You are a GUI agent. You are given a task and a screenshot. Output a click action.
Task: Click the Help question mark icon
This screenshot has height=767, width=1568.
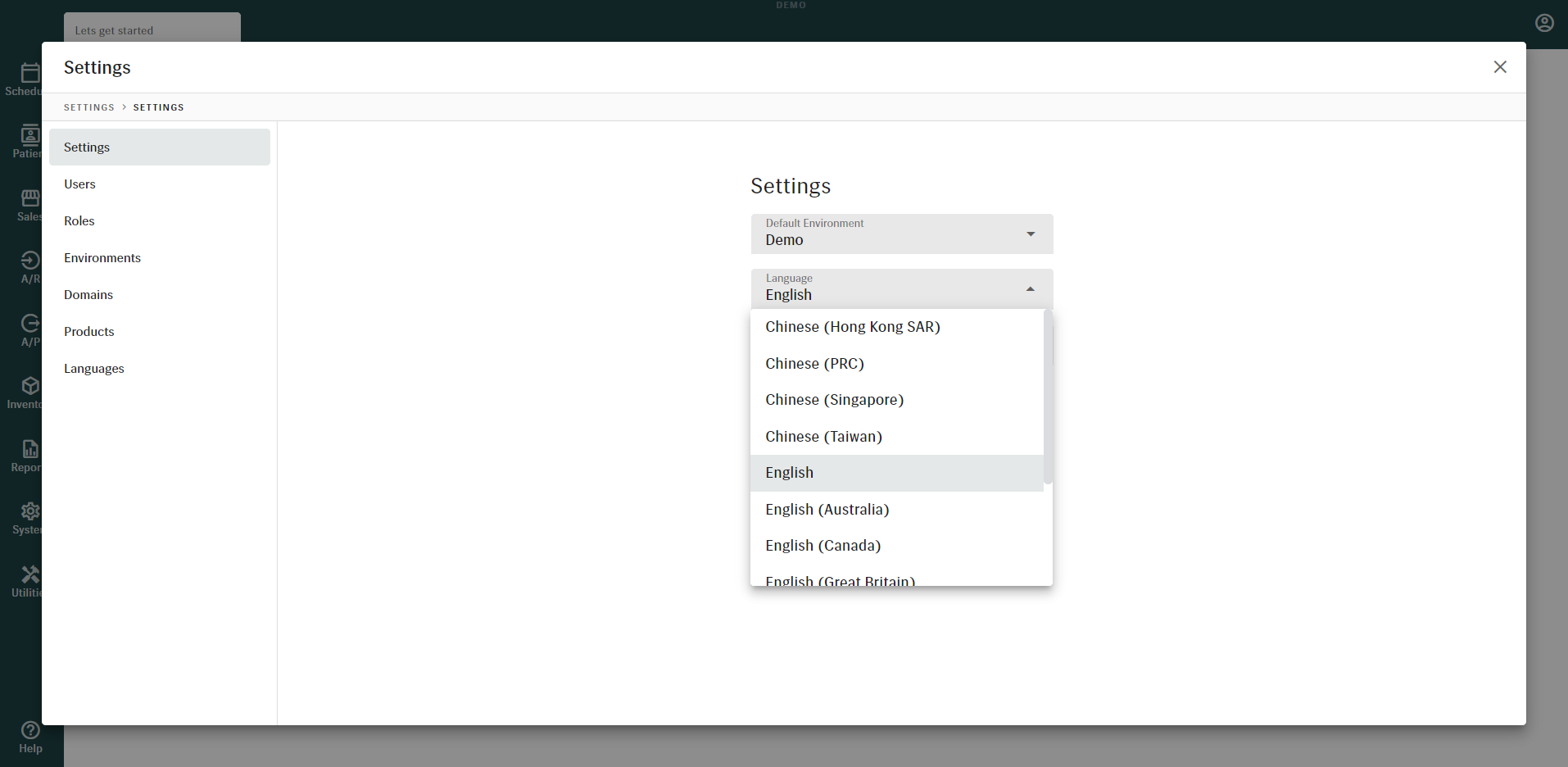pos(30,731)
